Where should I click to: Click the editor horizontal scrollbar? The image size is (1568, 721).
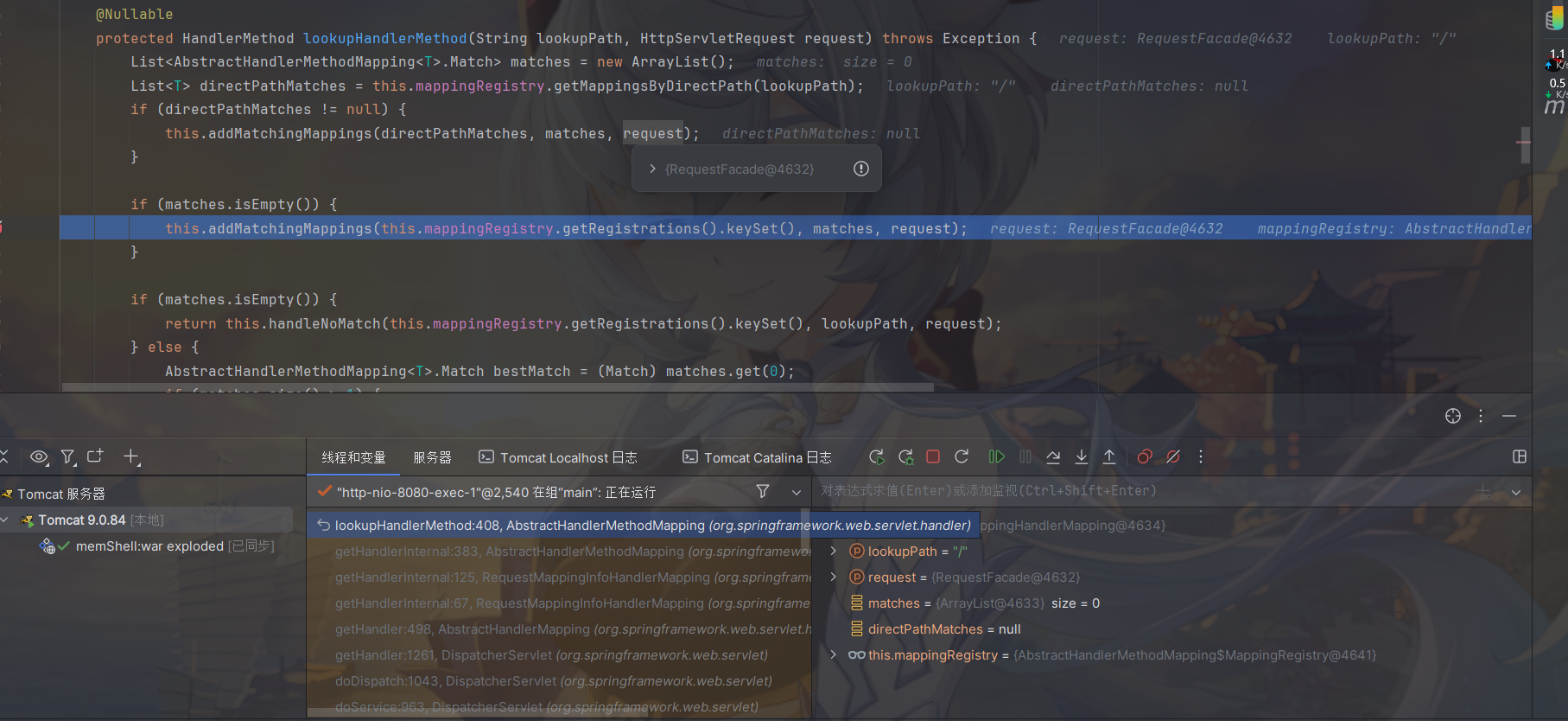pyautogui.click(x=498, y=387)
